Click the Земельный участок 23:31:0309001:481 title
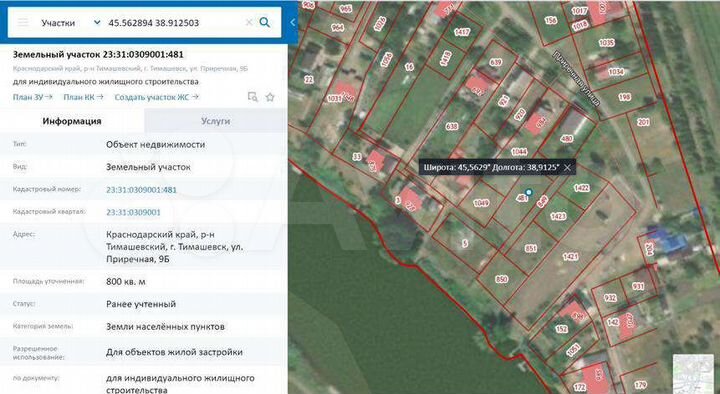This screenshot has height=394, width=720. click(98, 54)
